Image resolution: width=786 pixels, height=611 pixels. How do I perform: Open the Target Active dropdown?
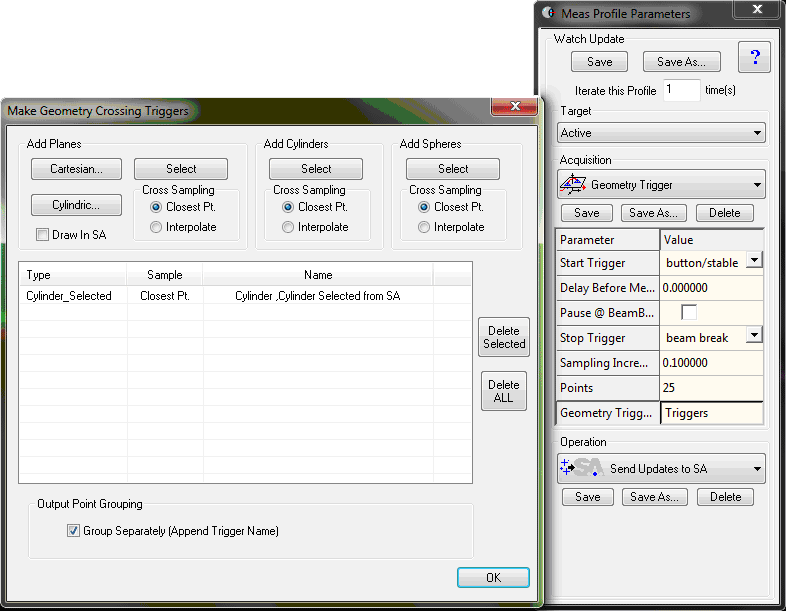(x=661, y=133)
